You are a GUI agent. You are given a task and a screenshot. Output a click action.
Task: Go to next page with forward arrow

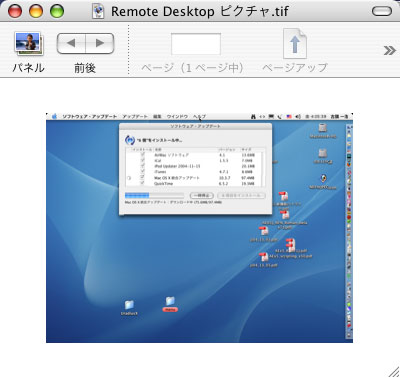(x=100, y=43)
